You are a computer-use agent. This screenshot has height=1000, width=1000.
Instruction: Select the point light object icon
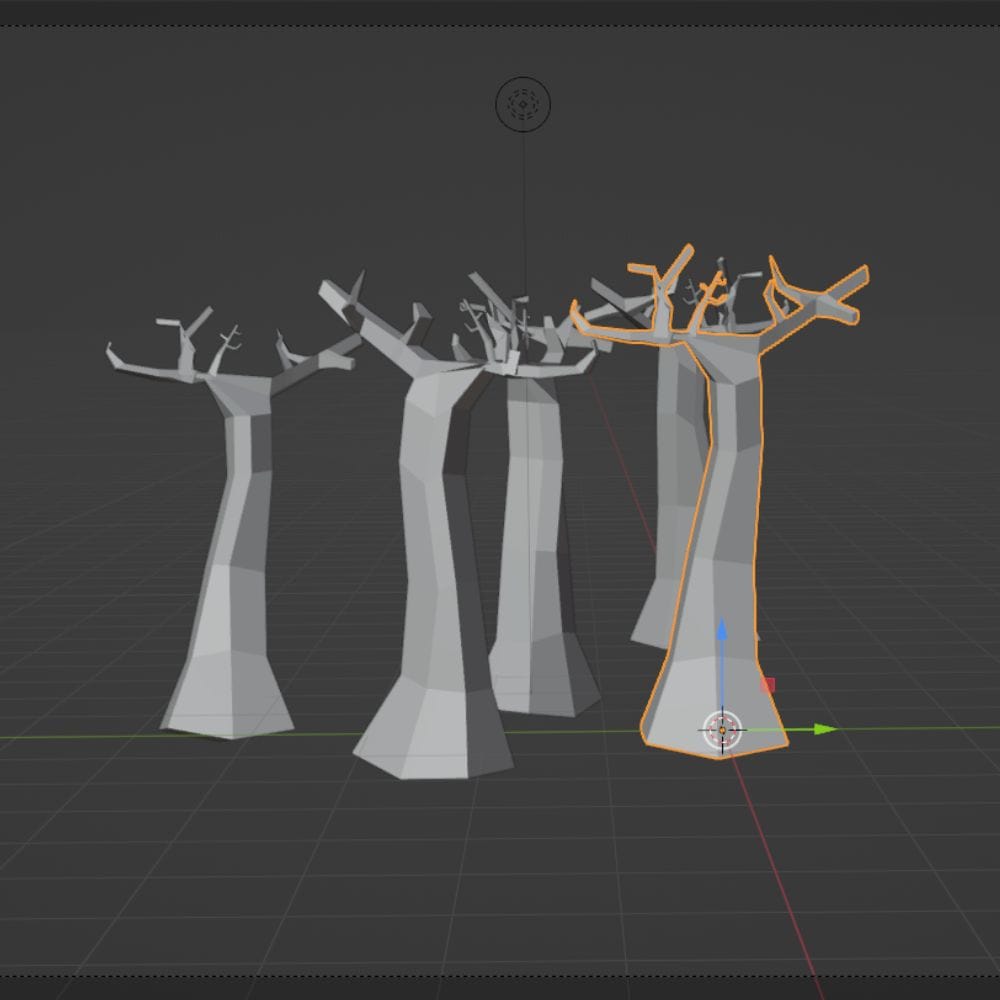[523, 104]
